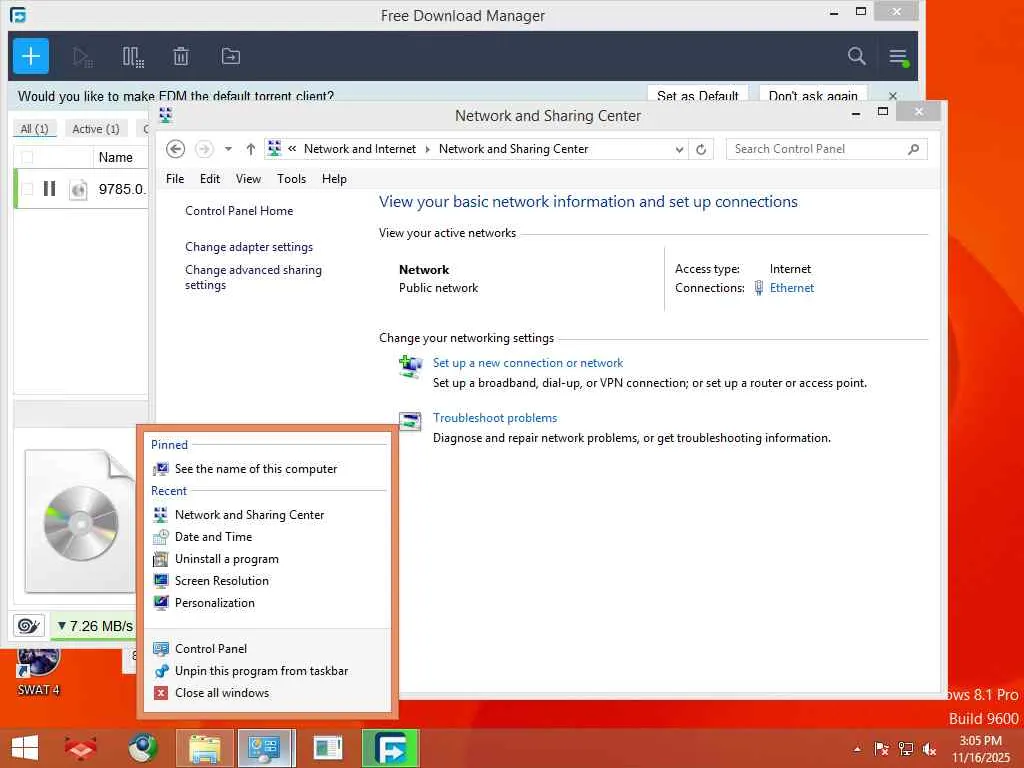The height and width of the screenshot is (768, 1024).
Task: Select Close all windows in jump list
Action: point(267,693)
